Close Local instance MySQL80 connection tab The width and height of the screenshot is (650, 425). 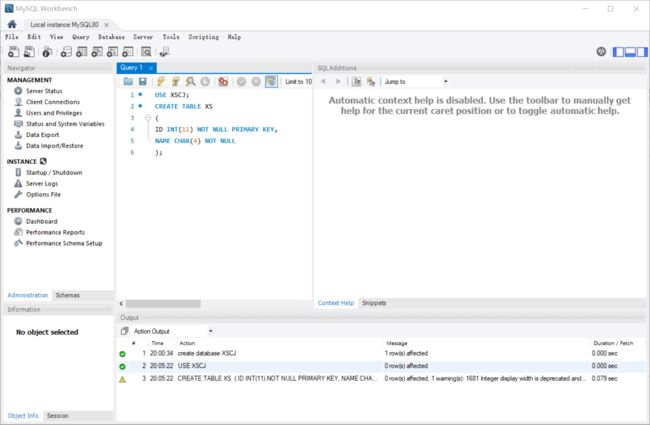[107, 25]
